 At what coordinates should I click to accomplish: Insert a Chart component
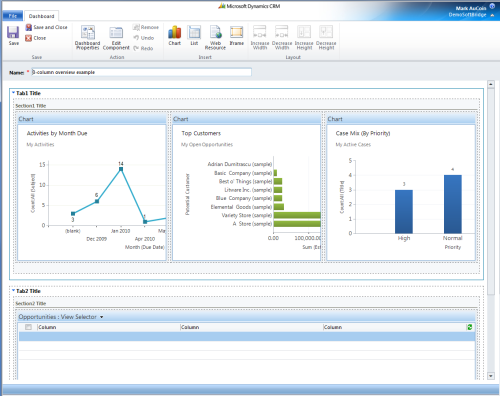tap(175, 35)
